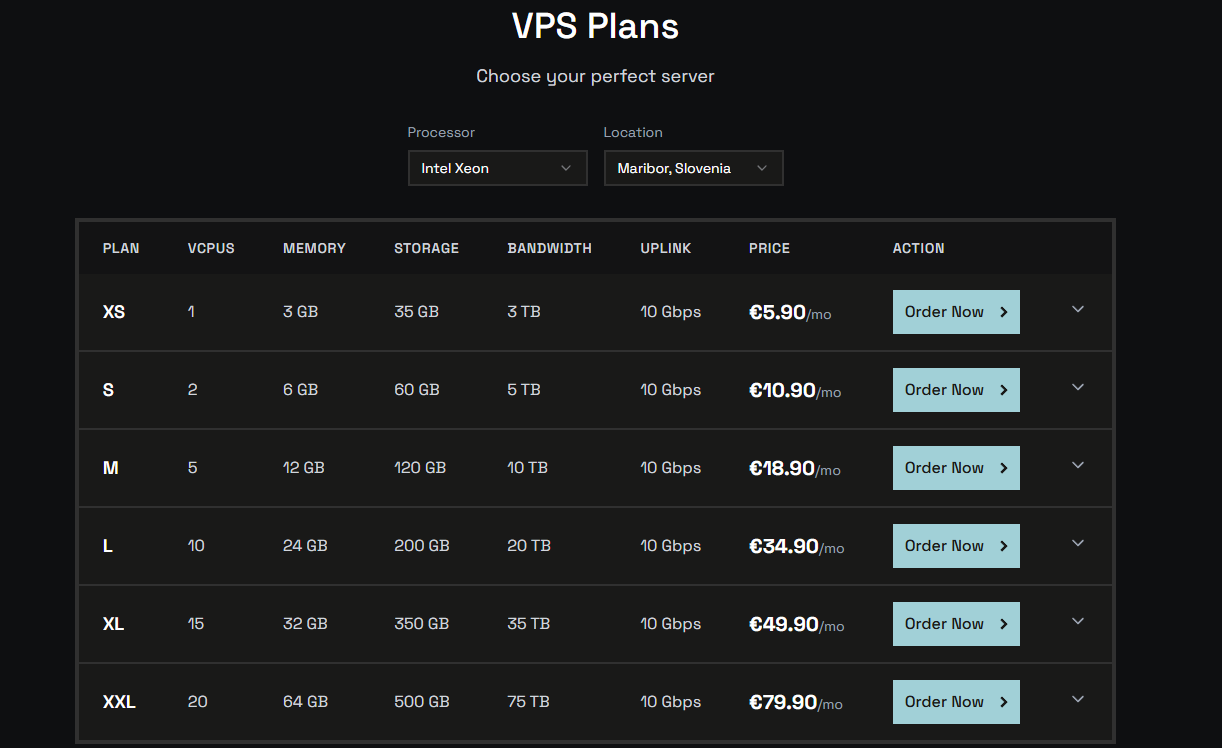Click the Location dropdown arrow icon
The image size is (1222, 748).
pos(762,168)
